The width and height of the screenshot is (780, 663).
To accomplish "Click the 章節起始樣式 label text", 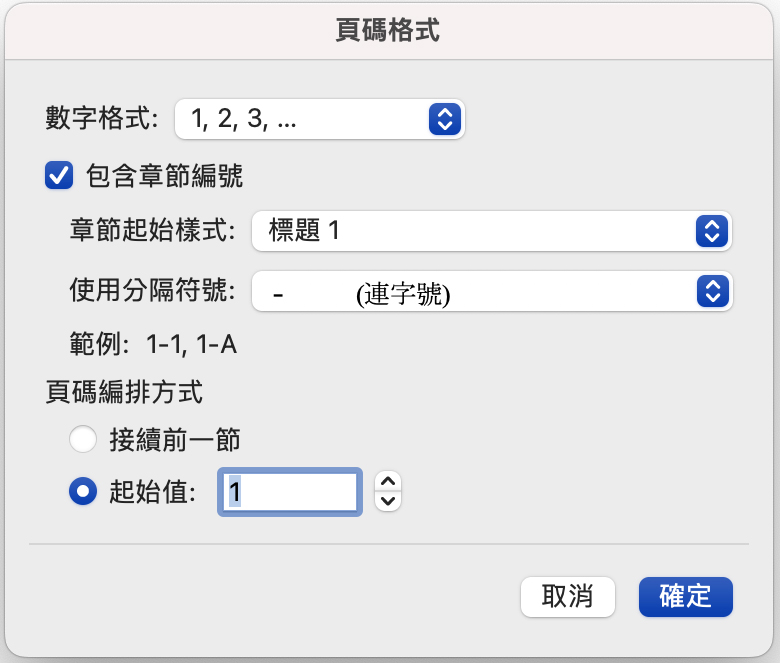I will (x=153, y=231).
